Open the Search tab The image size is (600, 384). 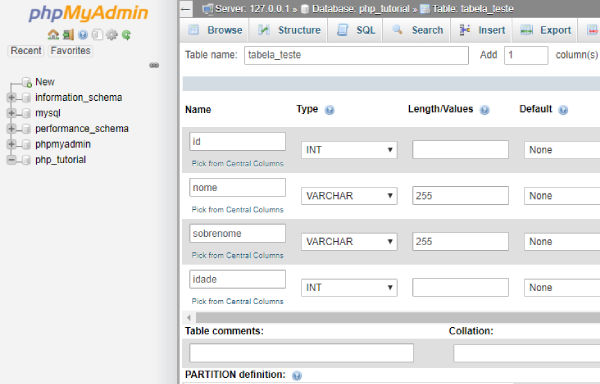[x=417, y=30]
